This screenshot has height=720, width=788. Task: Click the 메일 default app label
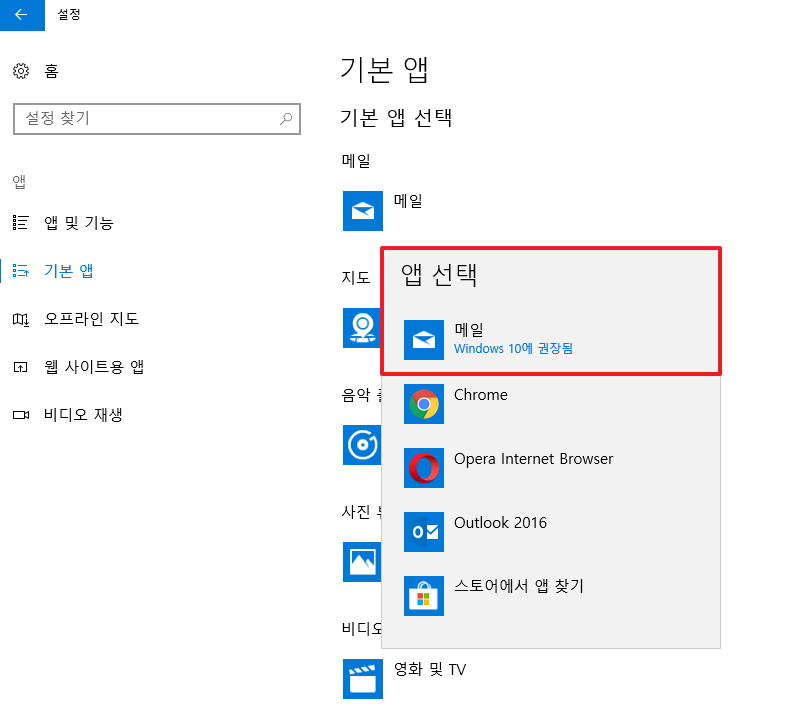(x=408, y=201)
